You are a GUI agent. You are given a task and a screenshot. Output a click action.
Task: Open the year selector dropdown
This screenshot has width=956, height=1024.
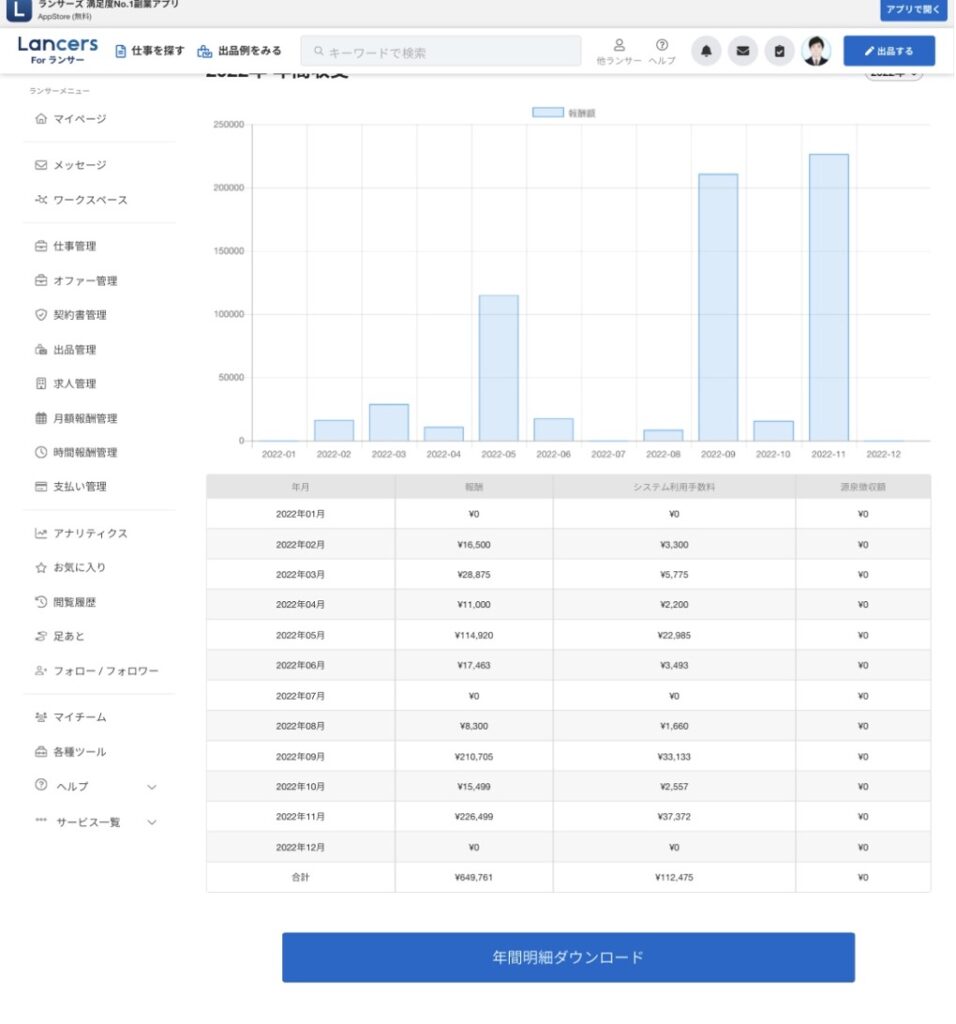coord(893,73)
